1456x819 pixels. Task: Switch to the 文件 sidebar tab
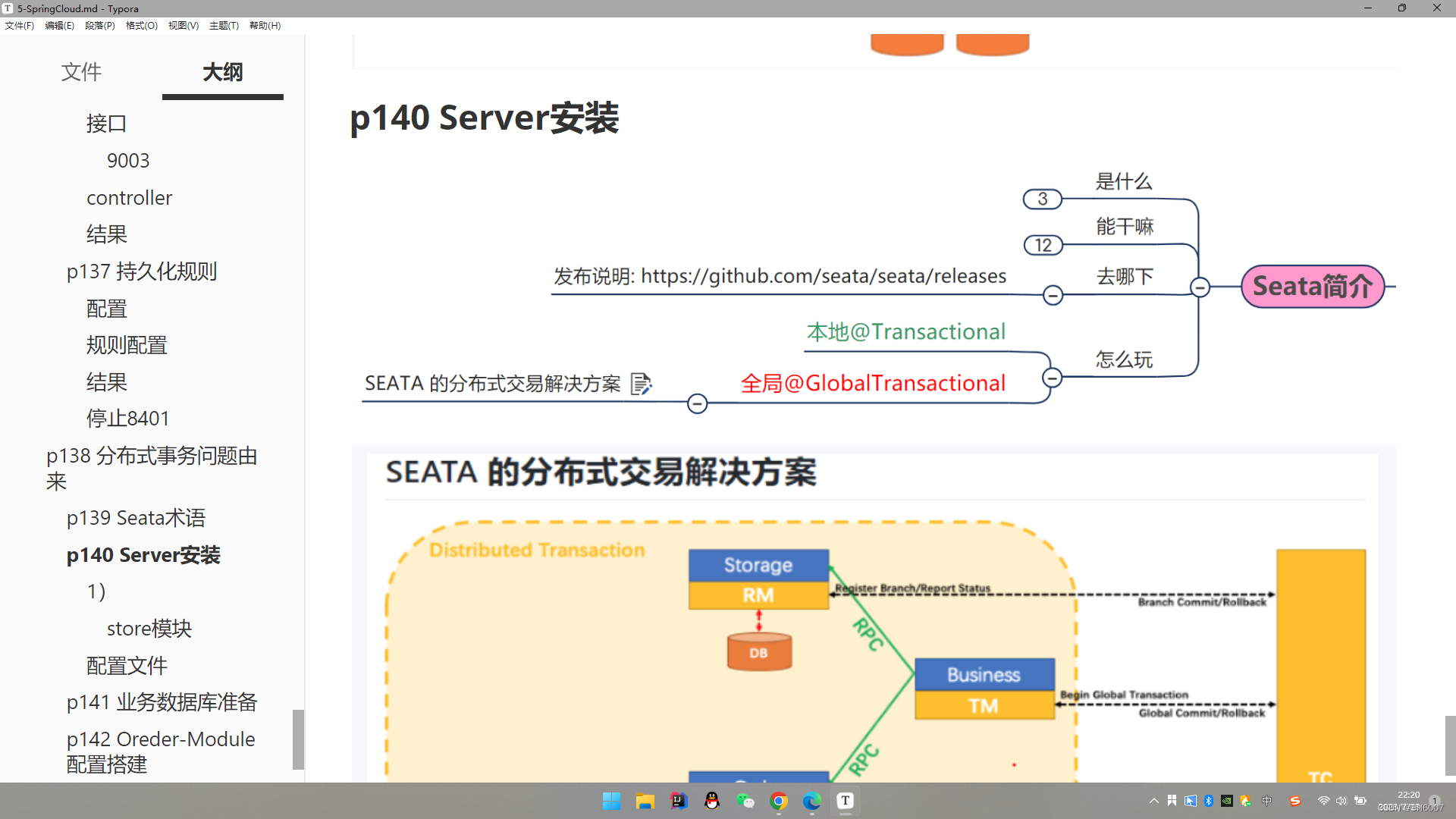pyautogui.click(x=81, y=72)
